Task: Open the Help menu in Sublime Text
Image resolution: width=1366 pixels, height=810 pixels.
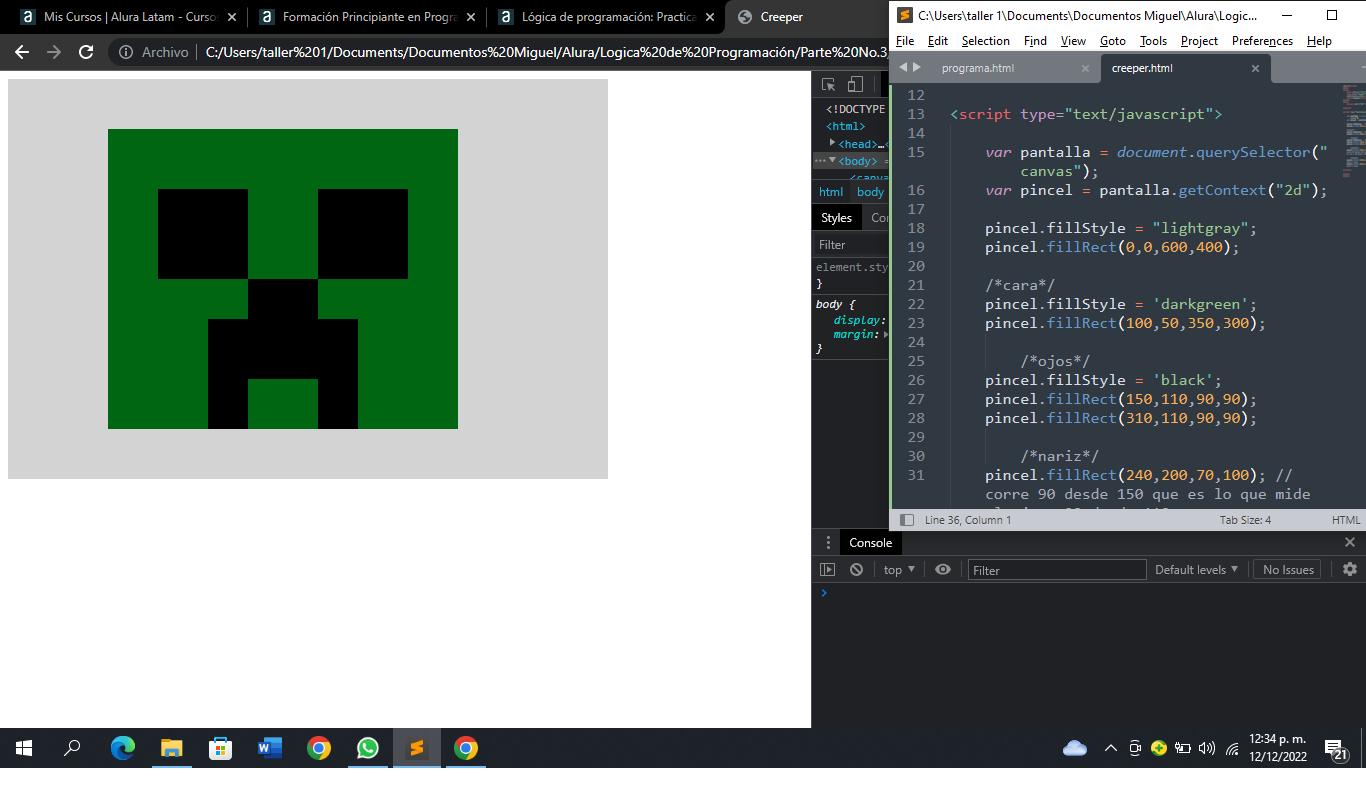Action: click(1319, 40)
